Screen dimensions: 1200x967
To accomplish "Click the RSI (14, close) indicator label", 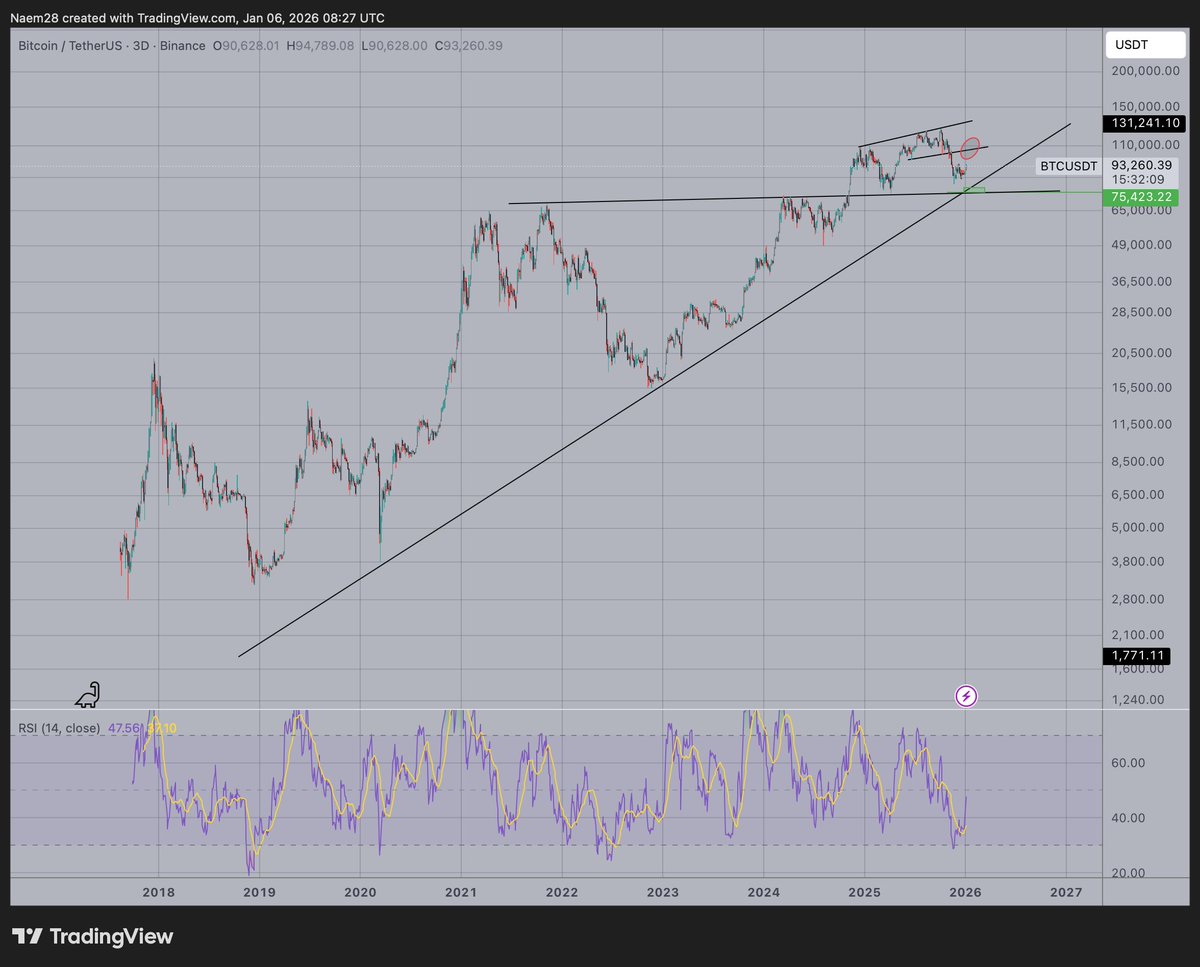I will tap(60, 728).
